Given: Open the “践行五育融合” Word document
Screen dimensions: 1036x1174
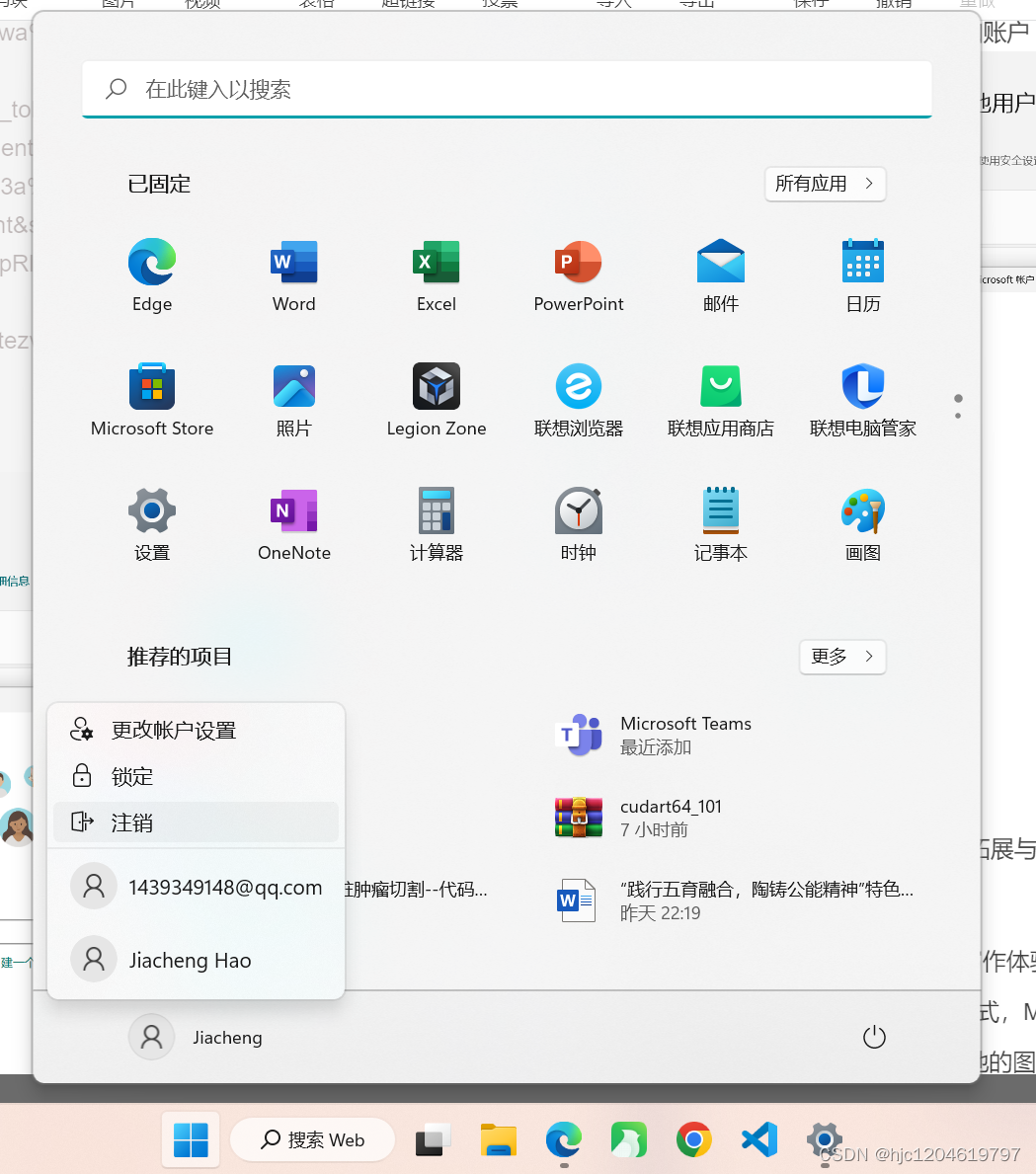Looking at the screenshot, I should [734, 900].
